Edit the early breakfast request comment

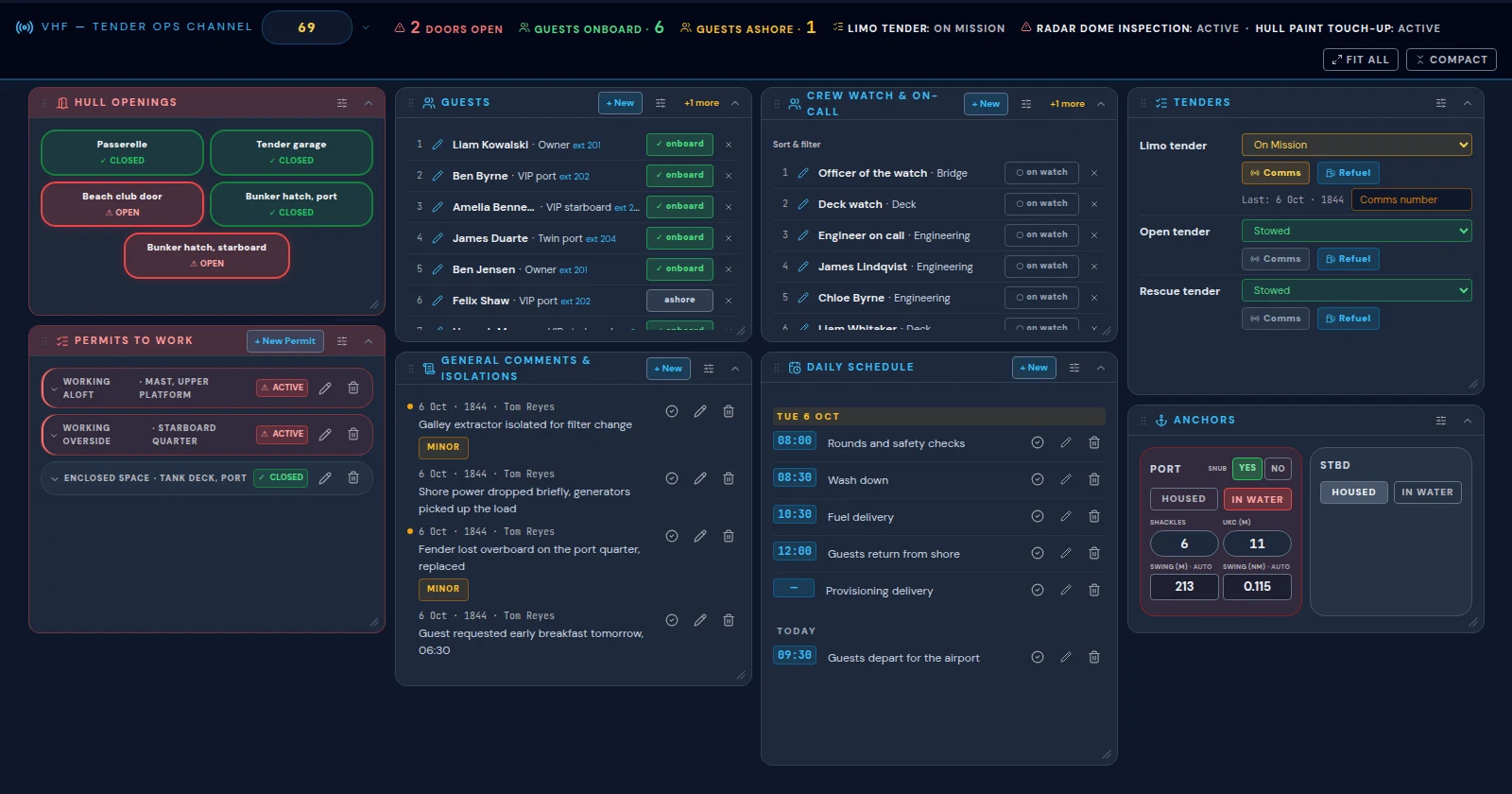click(x=700, y=620)
